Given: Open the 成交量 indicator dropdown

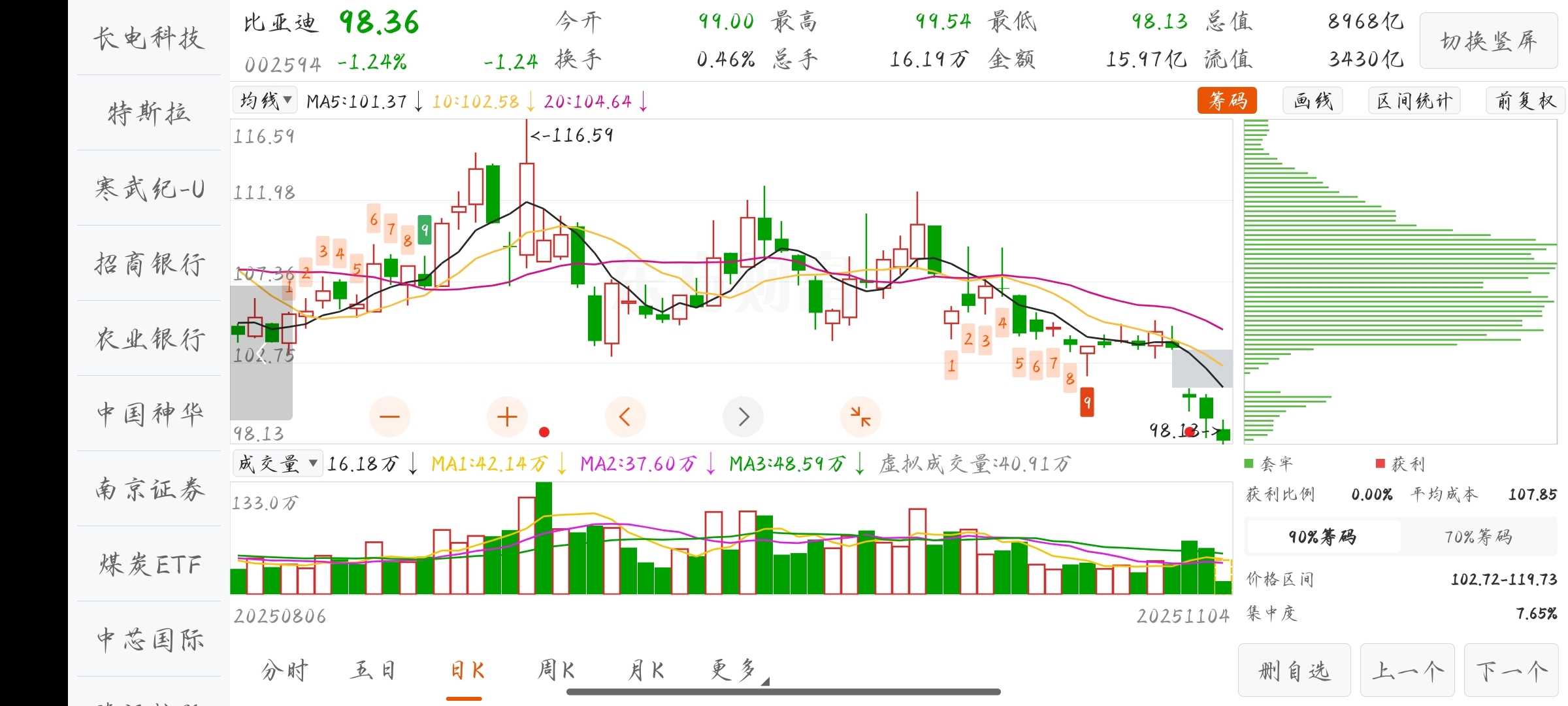Looking at the screenshot, I should (277, 463).
